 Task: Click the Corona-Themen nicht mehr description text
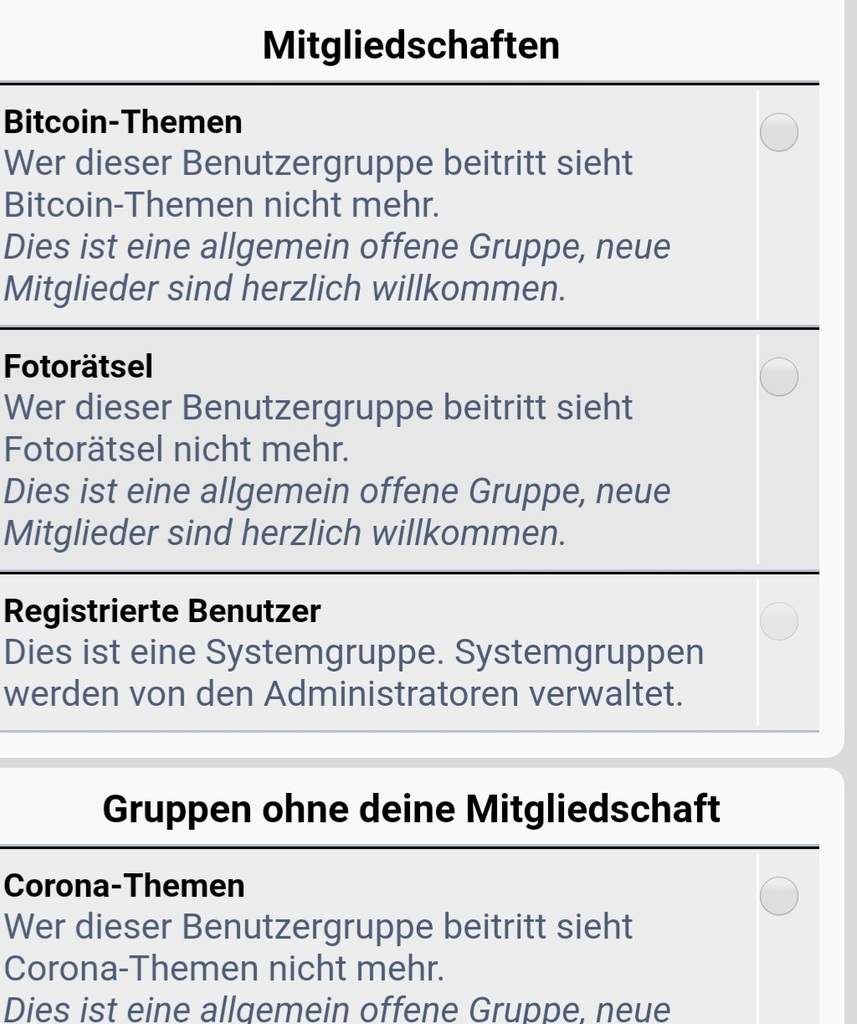pos(319,947)
